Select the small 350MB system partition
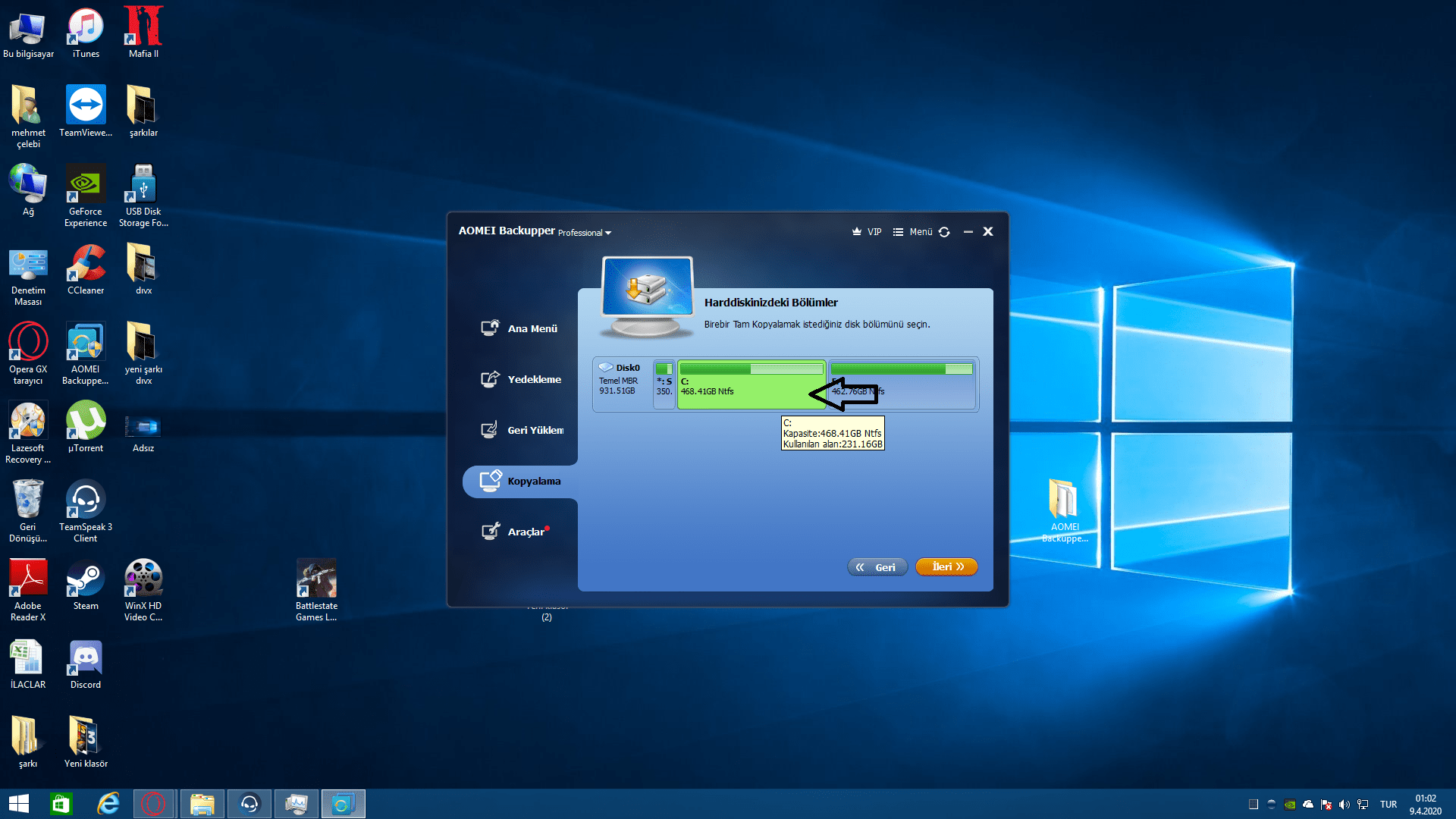 coord(664,385)
